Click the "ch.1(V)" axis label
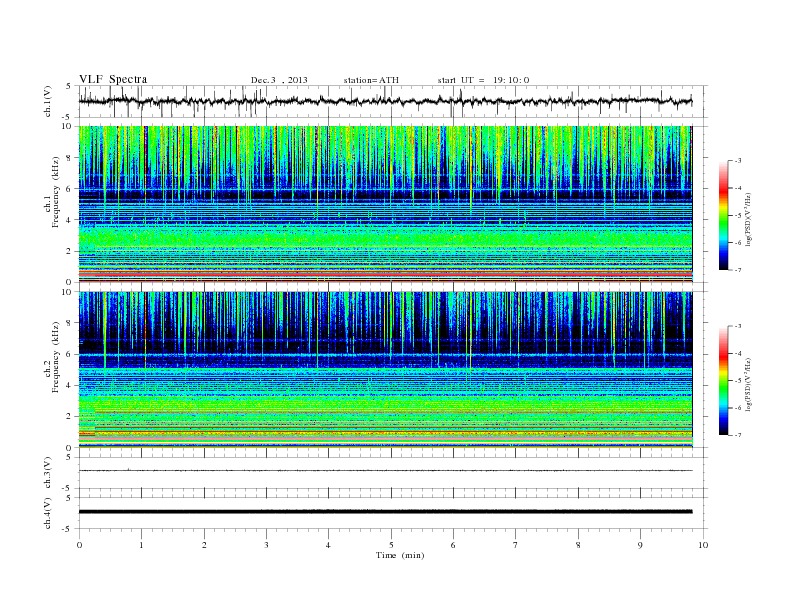The height and width of the screenshot is (612, 792). click(x=48, y=101)
